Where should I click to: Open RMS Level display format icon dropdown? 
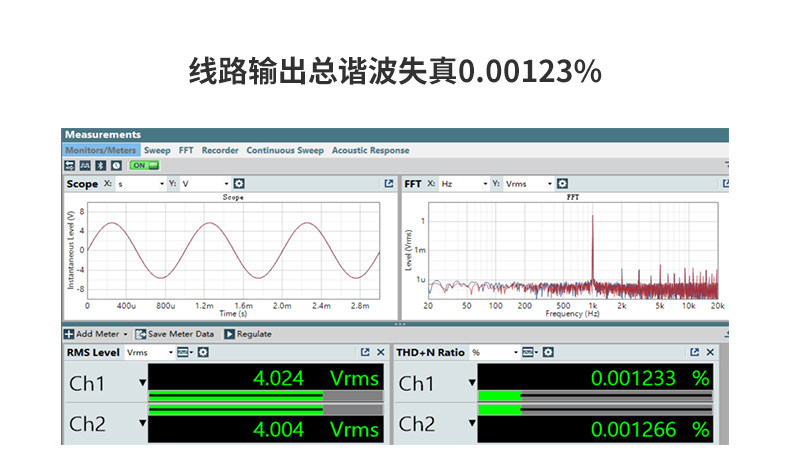[x=185, y=352]
